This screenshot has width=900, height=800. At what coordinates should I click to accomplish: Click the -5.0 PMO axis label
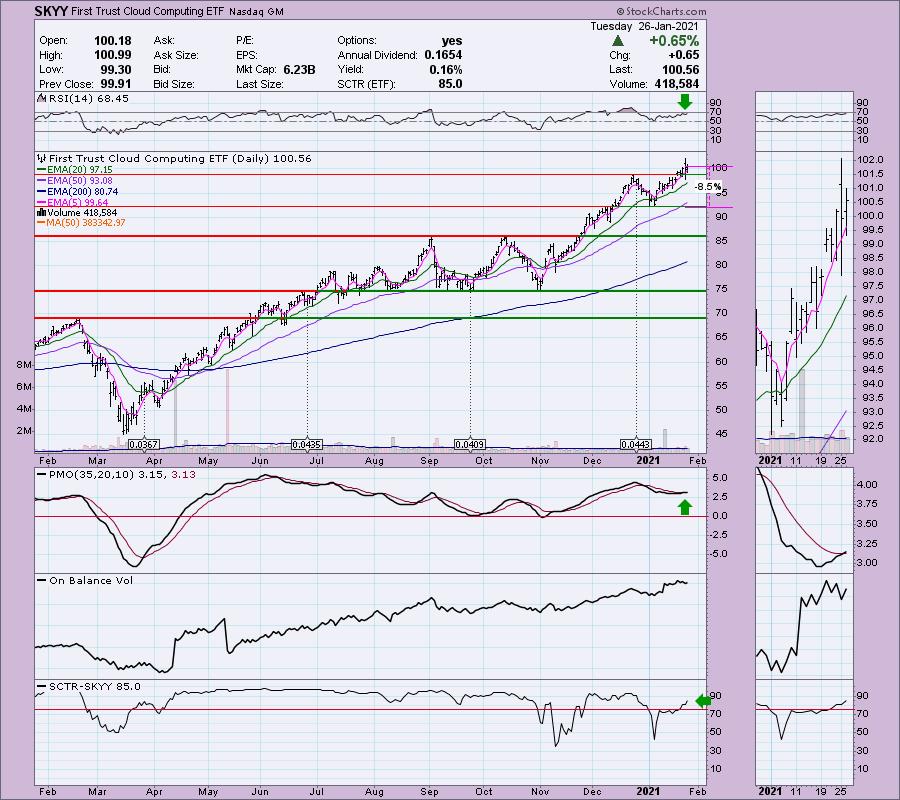pos(720,554)
